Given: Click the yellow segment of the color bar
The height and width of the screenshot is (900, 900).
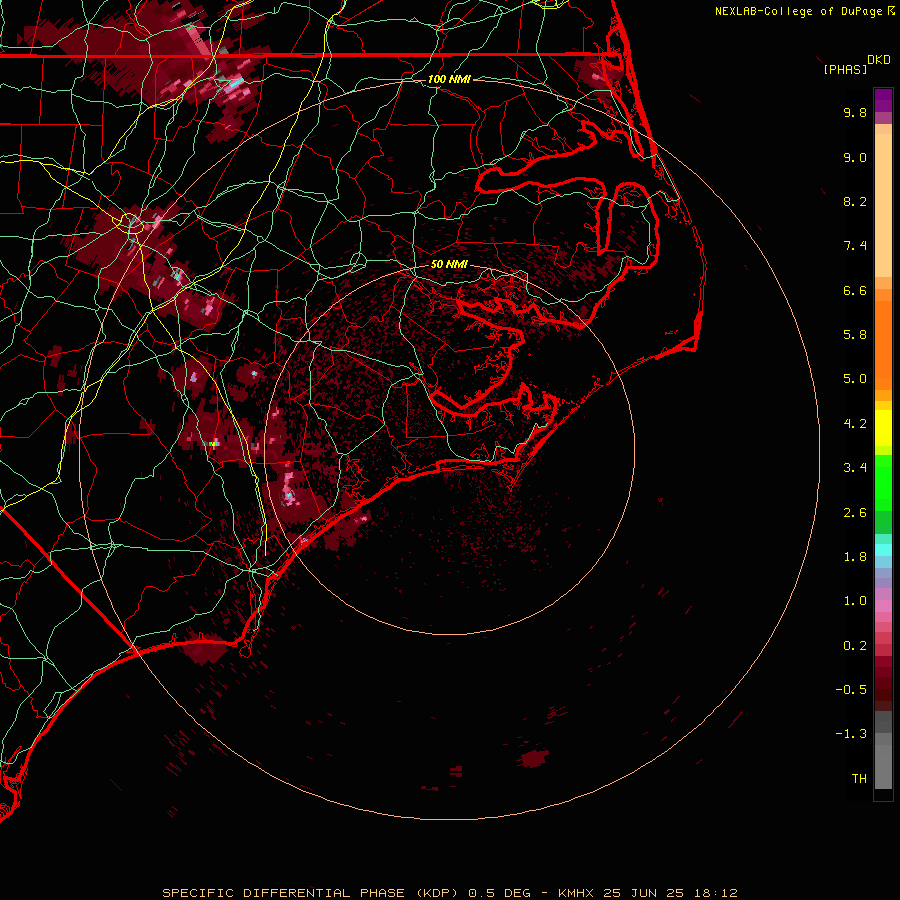Looking at the screenshot, I should click(883, 428).
